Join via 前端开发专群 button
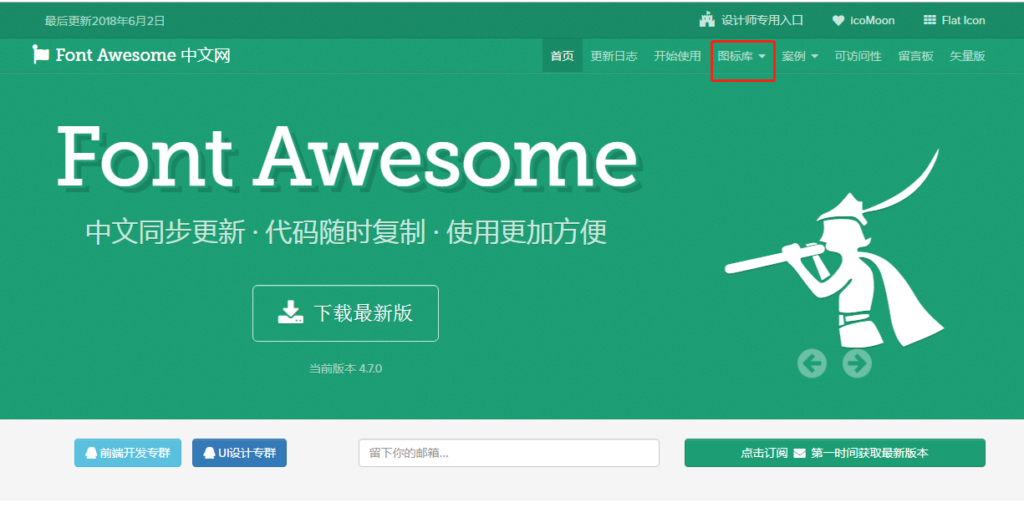The width and height of the screenshot is (1024, 518). point(128,453)
